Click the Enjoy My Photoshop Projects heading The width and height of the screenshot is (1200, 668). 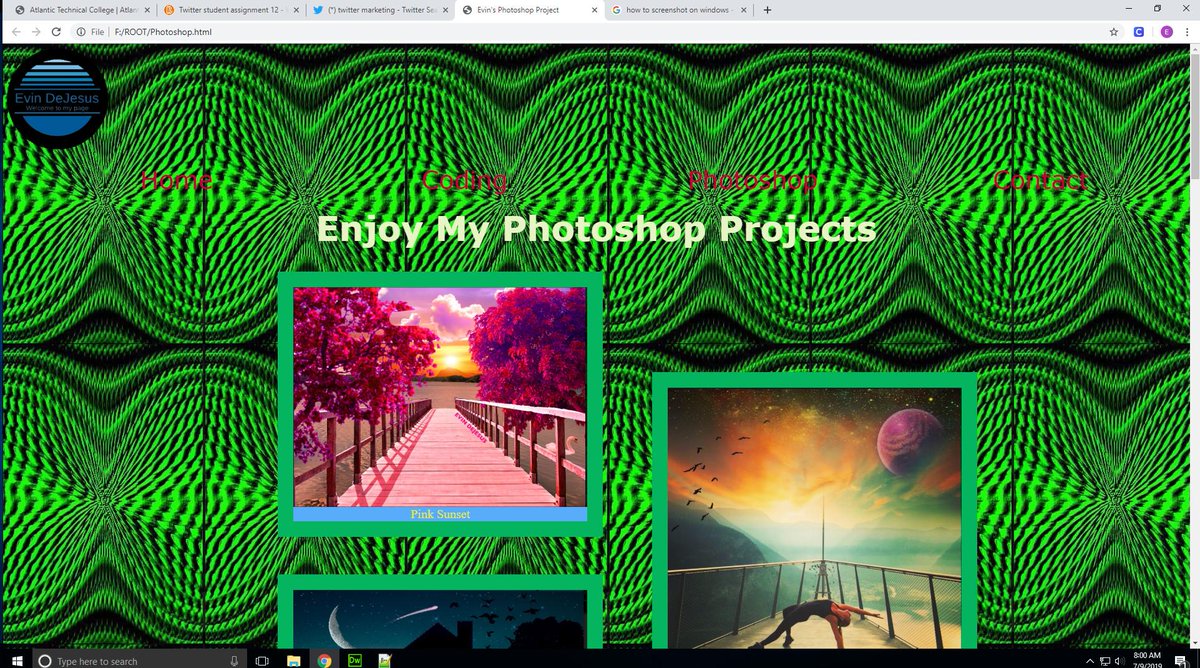pyautogui.click(x=596, y=229)
